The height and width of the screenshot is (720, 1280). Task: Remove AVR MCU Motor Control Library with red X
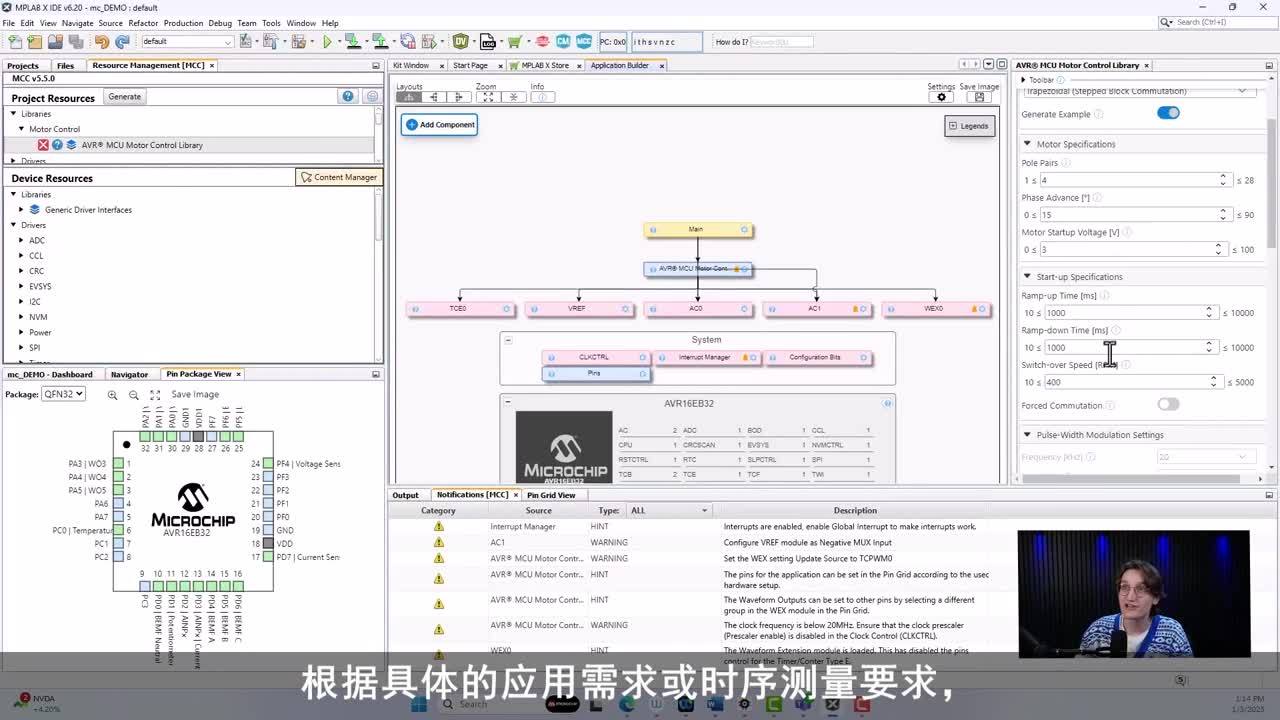click(x=43, y=145)
